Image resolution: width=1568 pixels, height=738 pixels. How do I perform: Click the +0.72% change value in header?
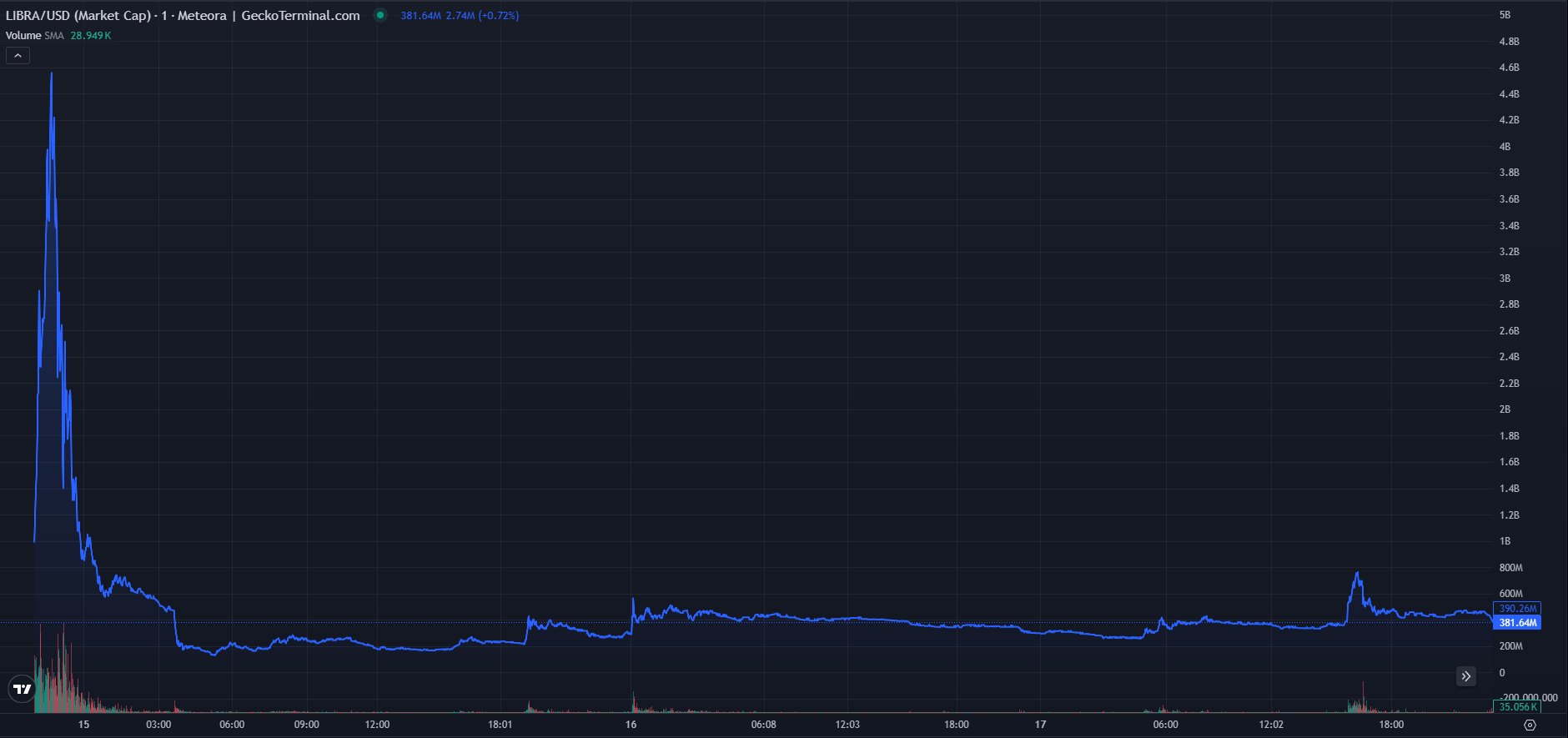click(x=499, y=16)
